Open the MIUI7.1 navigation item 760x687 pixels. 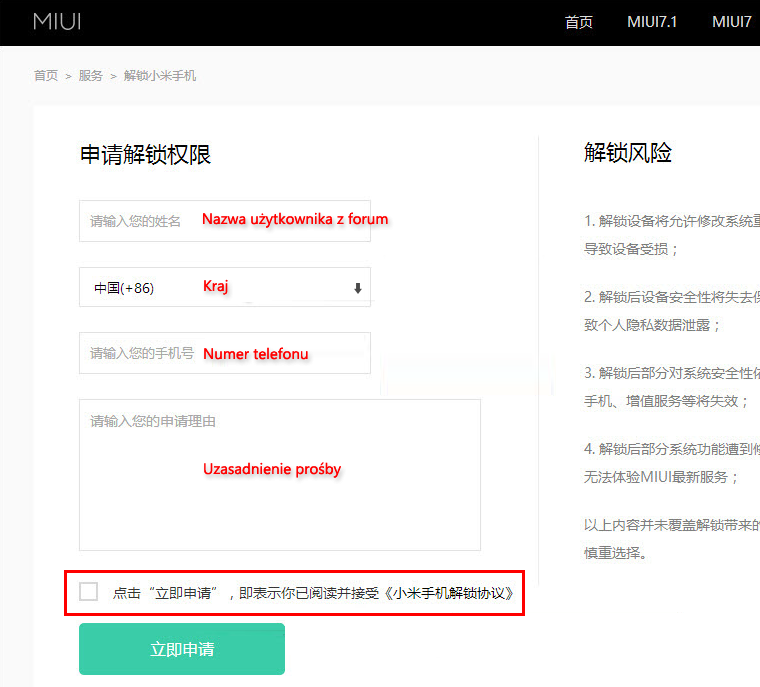pos(652,22)
